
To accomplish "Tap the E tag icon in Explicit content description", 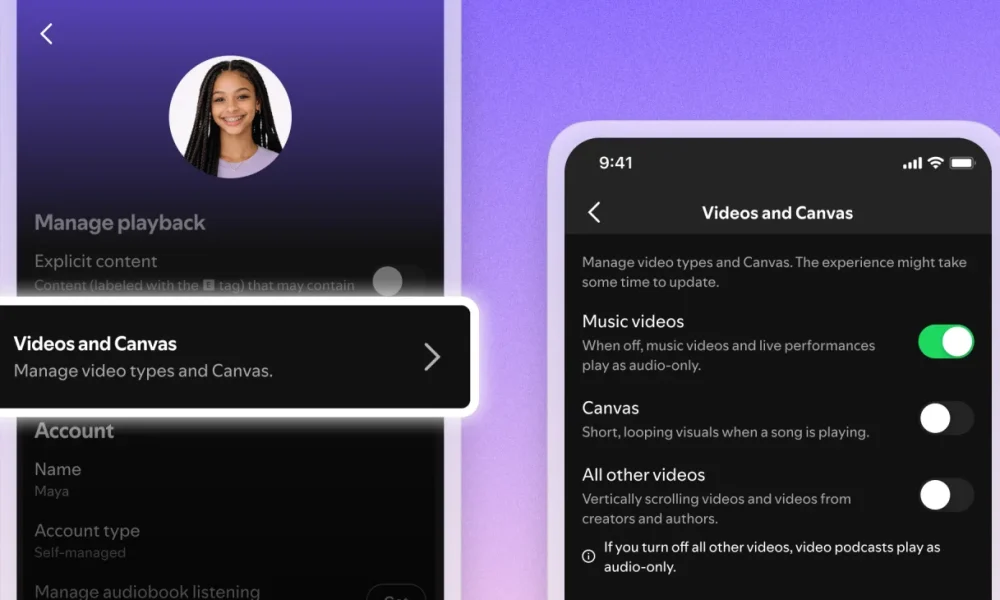I will coord(208,285).
